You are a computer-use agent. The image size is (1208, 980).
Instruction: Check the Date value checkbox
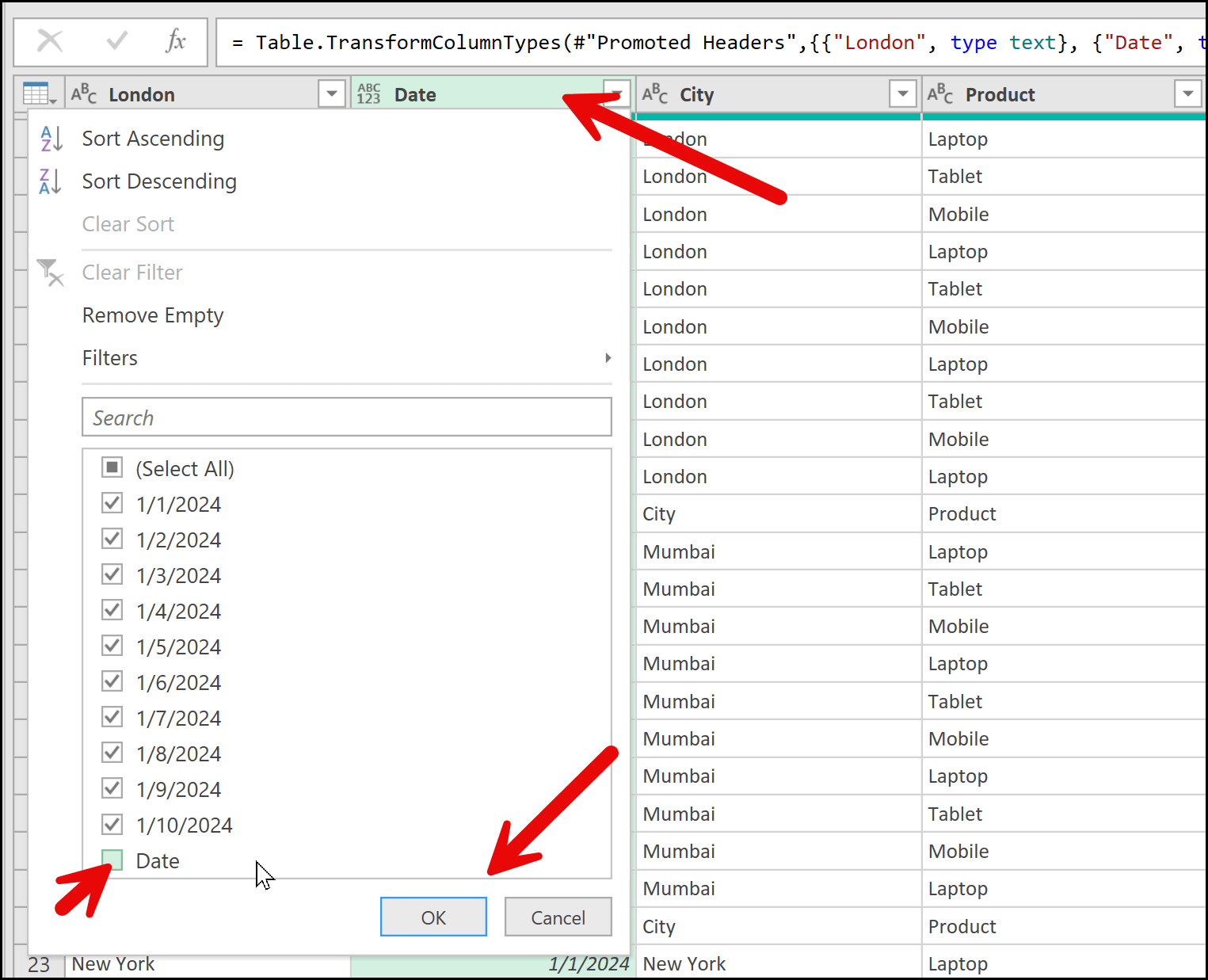tap(112, 860)
